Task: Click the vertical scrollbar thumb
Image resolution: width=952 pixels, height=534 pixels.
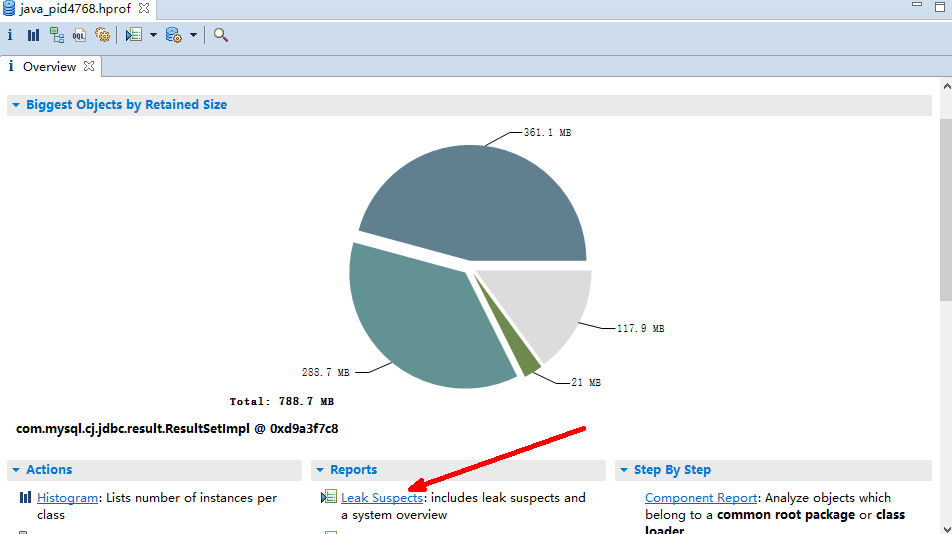Action: pyautogui.click(x=946, y=209)
